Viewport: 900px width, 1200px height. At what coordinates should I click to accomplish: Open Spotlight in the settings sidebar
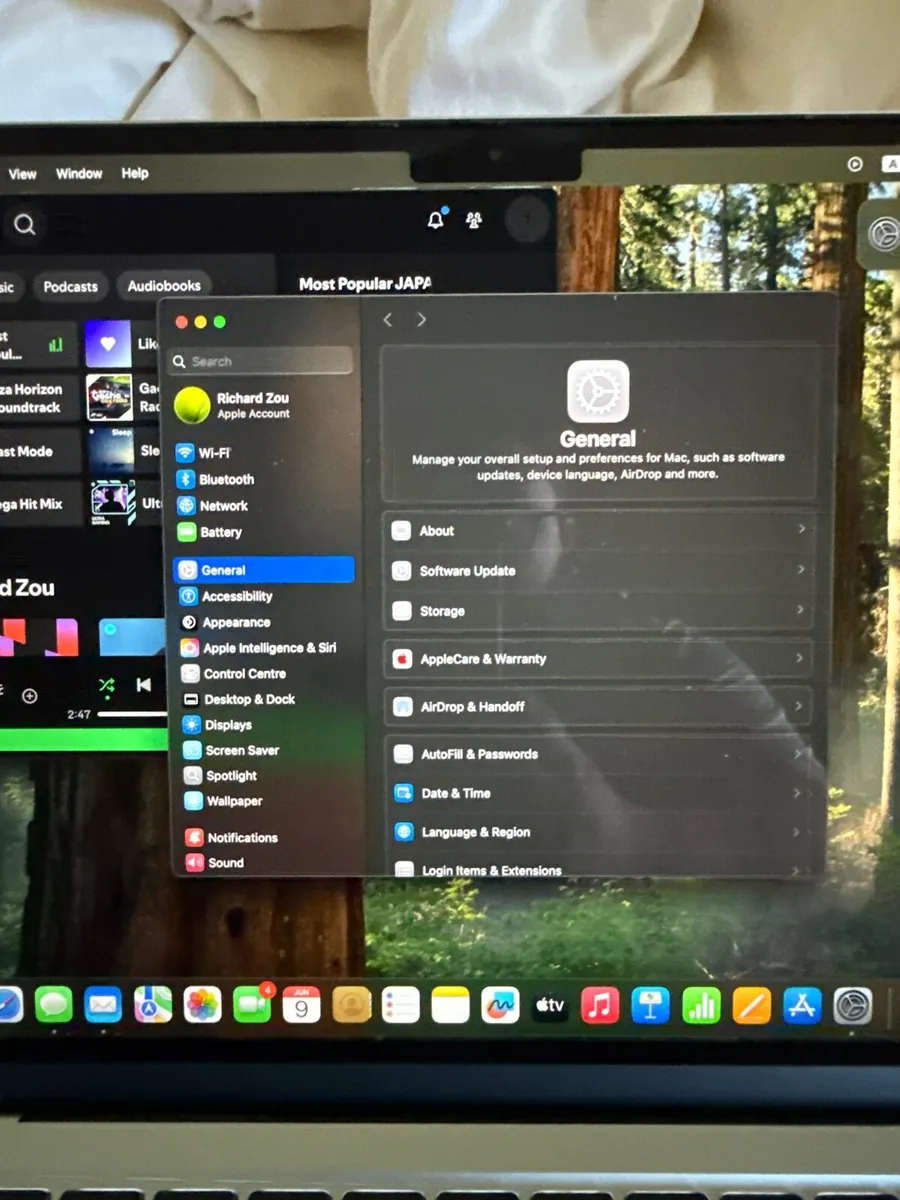click(x=220, y=776)
